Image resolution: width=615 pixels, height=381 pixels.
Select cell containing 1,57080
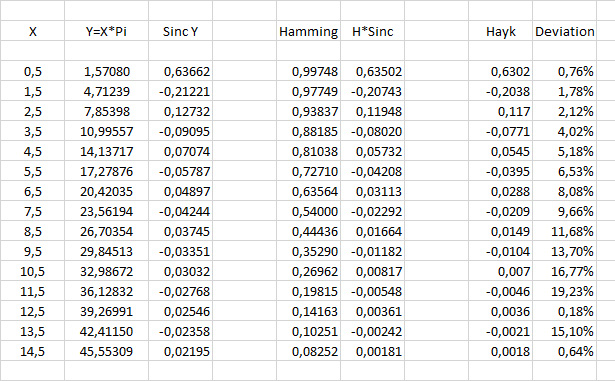[x=106, y=71]
